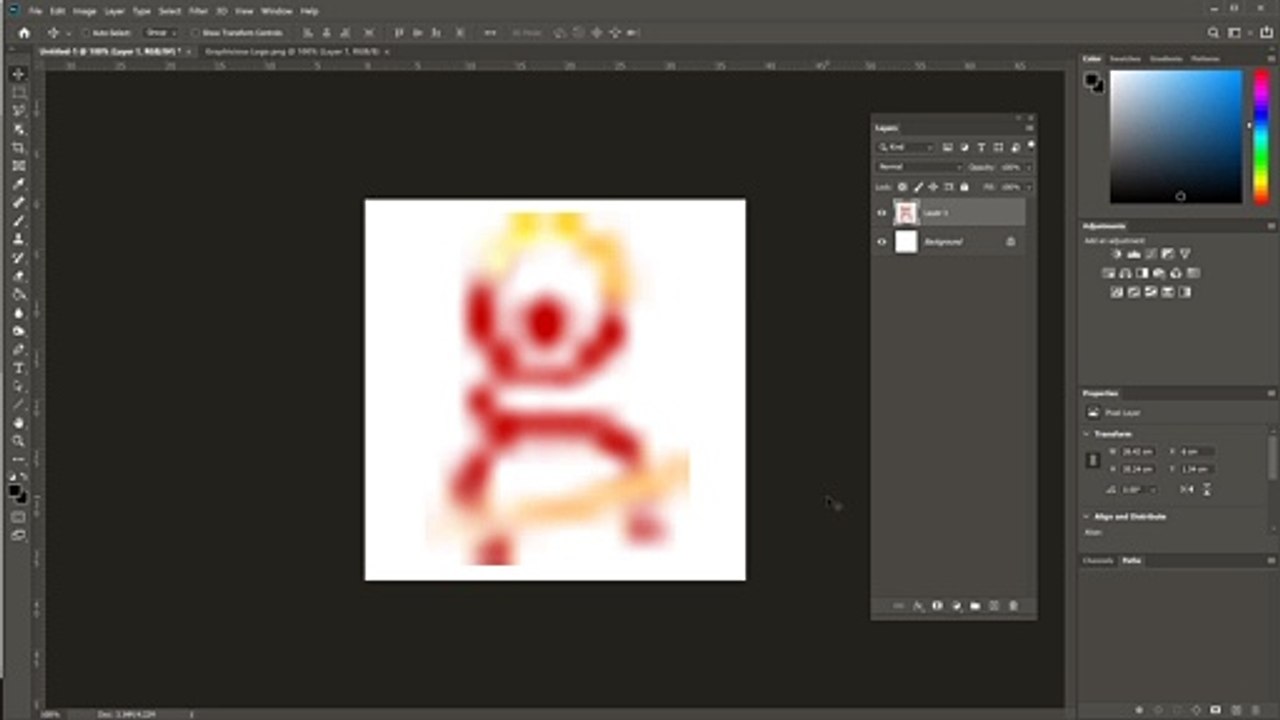Toggle lock image pixels brush icon
Viewport: 1280px width, 720px height.
pos(918,187)
